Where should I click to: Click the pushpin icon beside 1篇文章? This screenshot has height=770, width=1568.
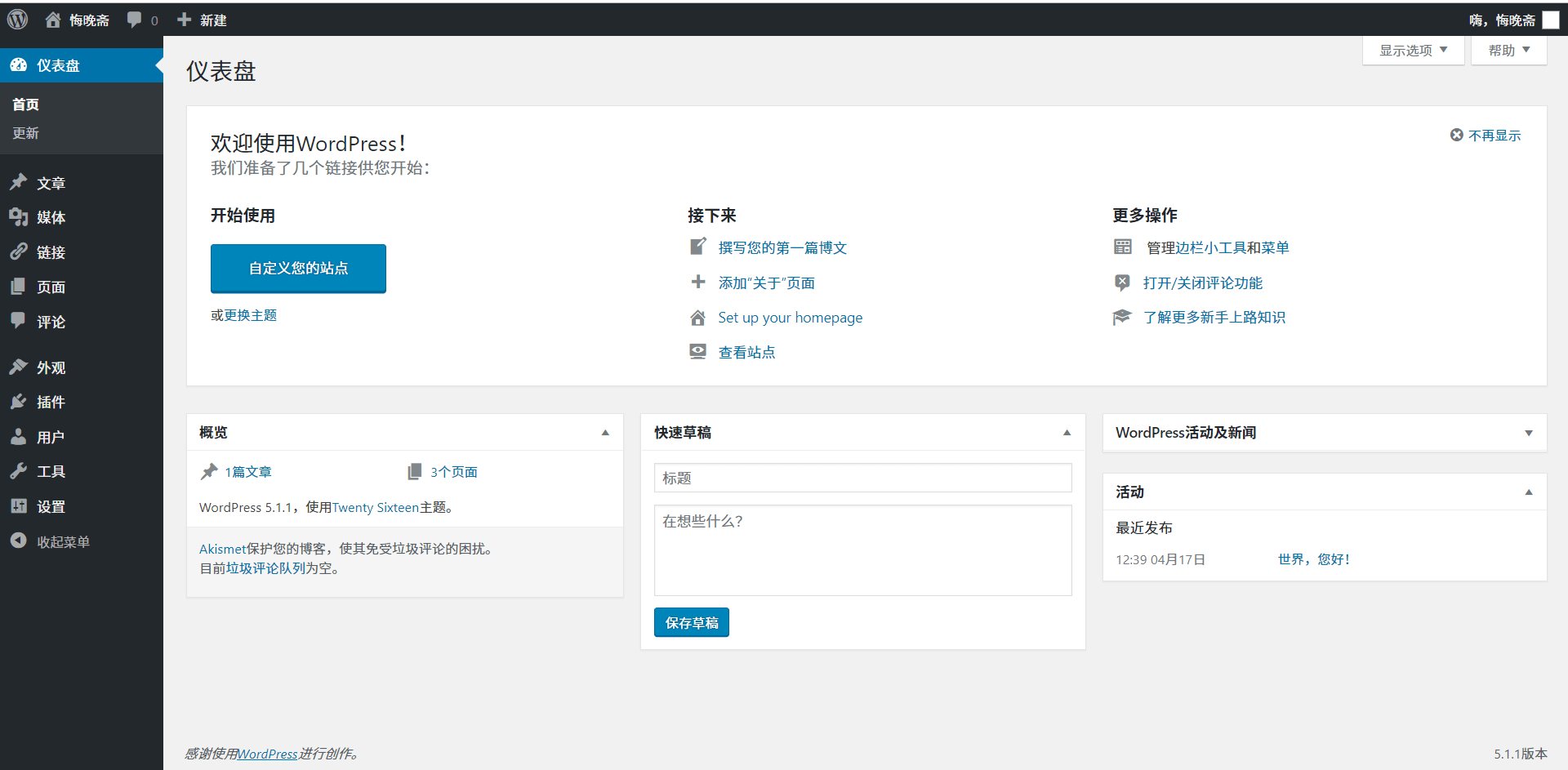(x=209, y=471)
